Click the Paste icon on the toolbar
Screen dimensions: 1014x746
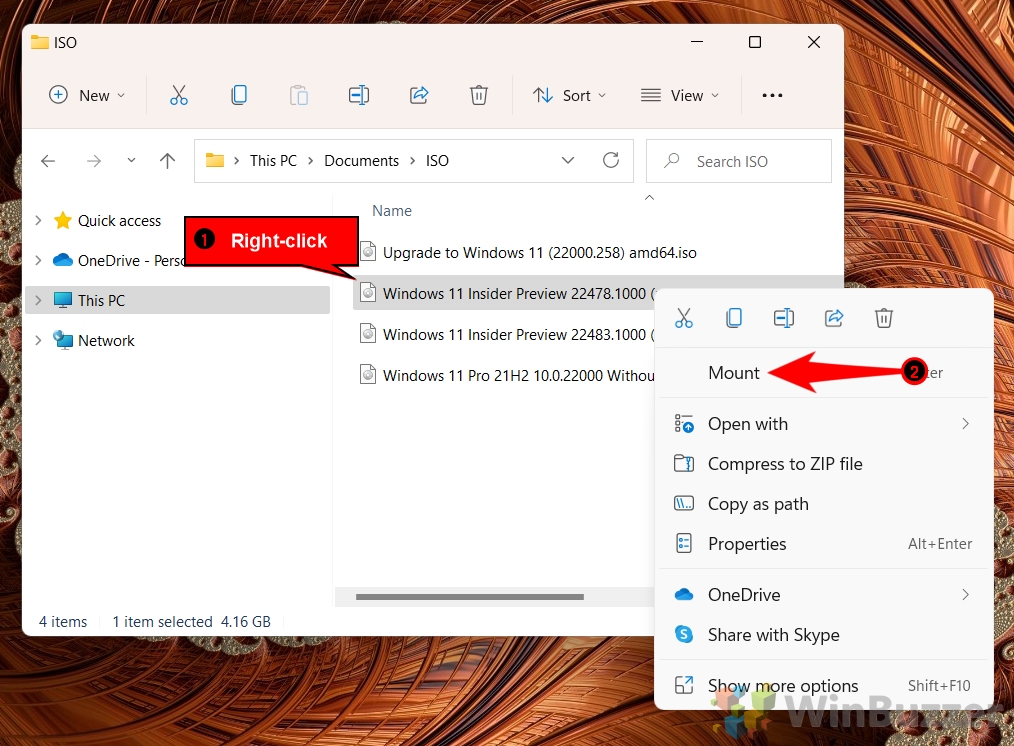[x=298, y=95]
